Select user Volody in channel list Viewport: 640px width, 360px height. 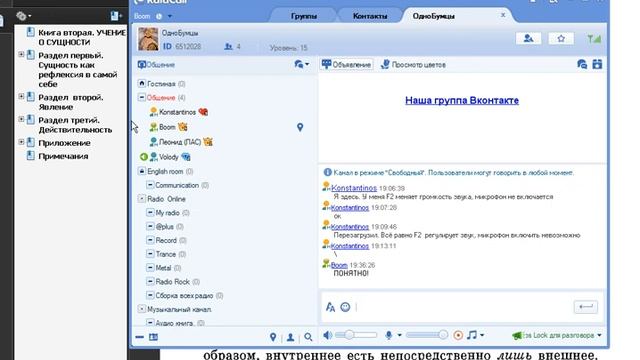169,157
